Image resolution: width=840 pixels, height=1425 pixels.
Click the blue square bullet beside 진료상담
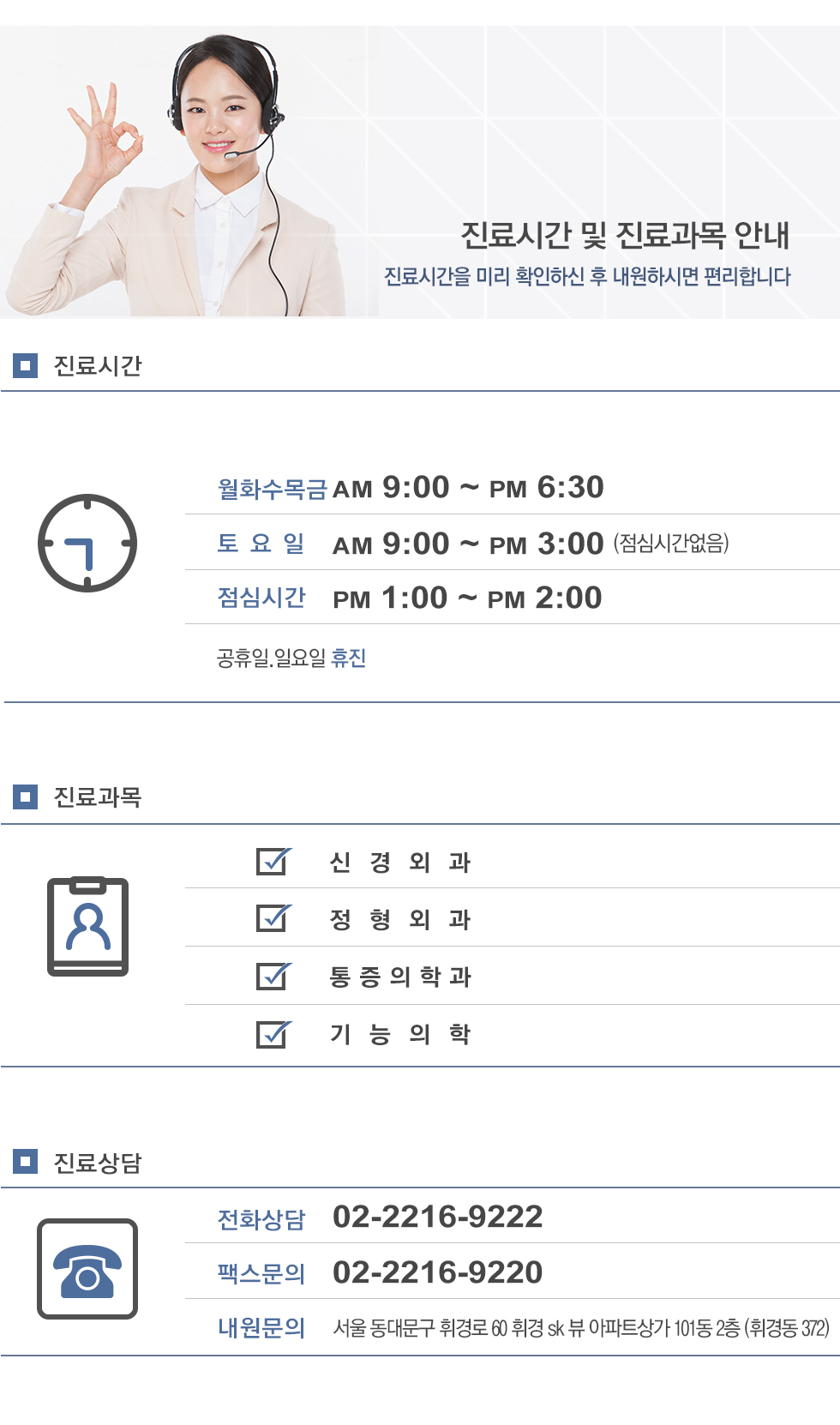pos(26,1162)
